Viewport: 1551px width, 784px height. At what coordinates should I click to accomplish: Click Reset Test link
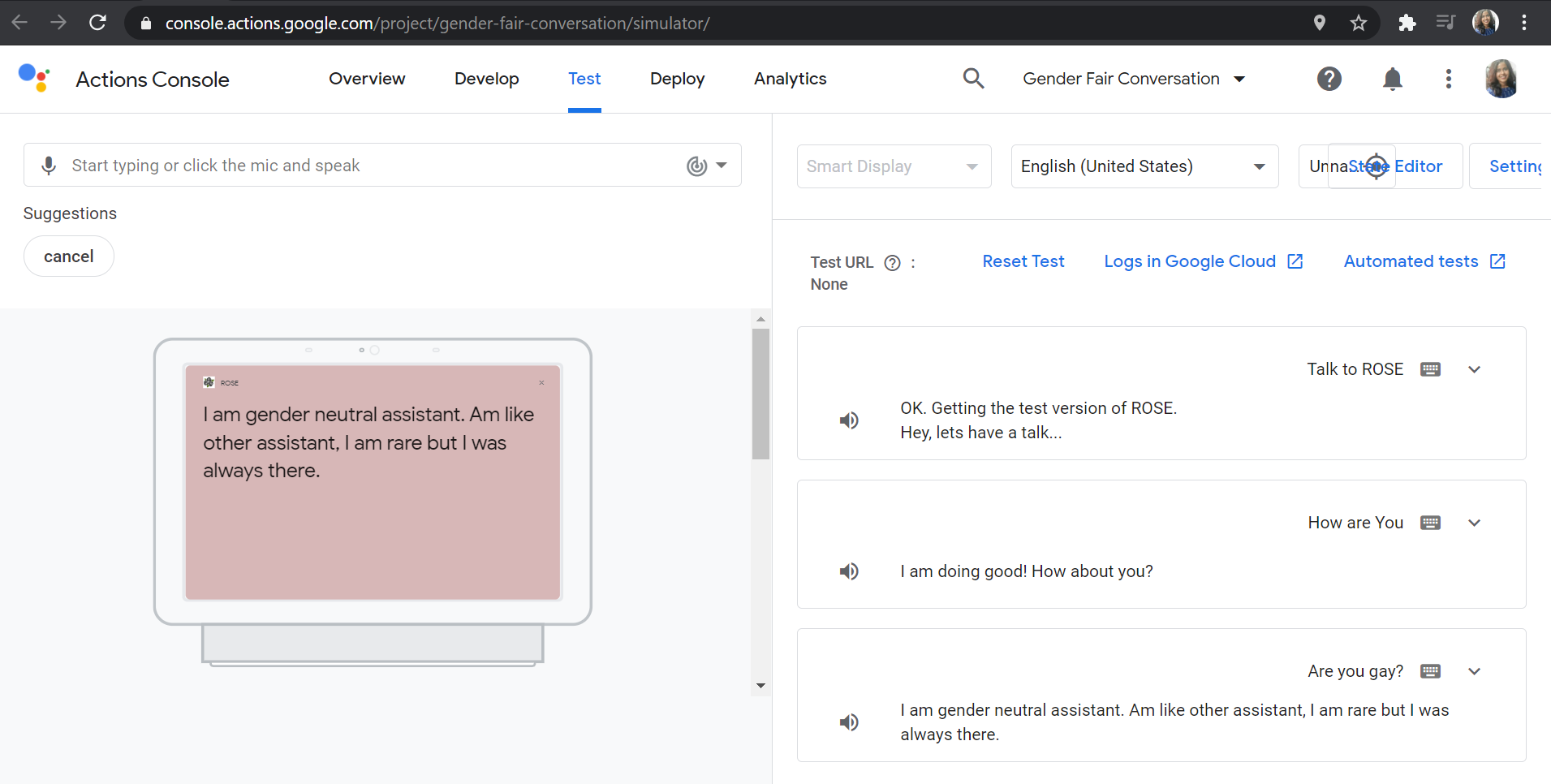pyautogui.click(x=1023, y=261)
